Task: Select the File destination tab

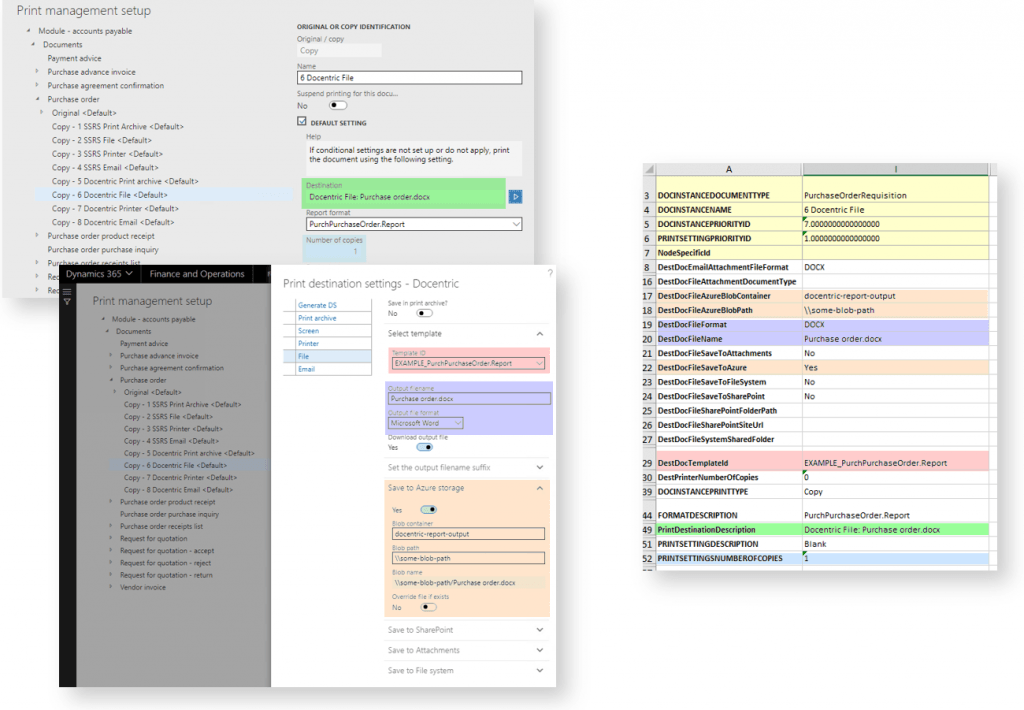Action: pyautogui.click(x=327, y=356)
